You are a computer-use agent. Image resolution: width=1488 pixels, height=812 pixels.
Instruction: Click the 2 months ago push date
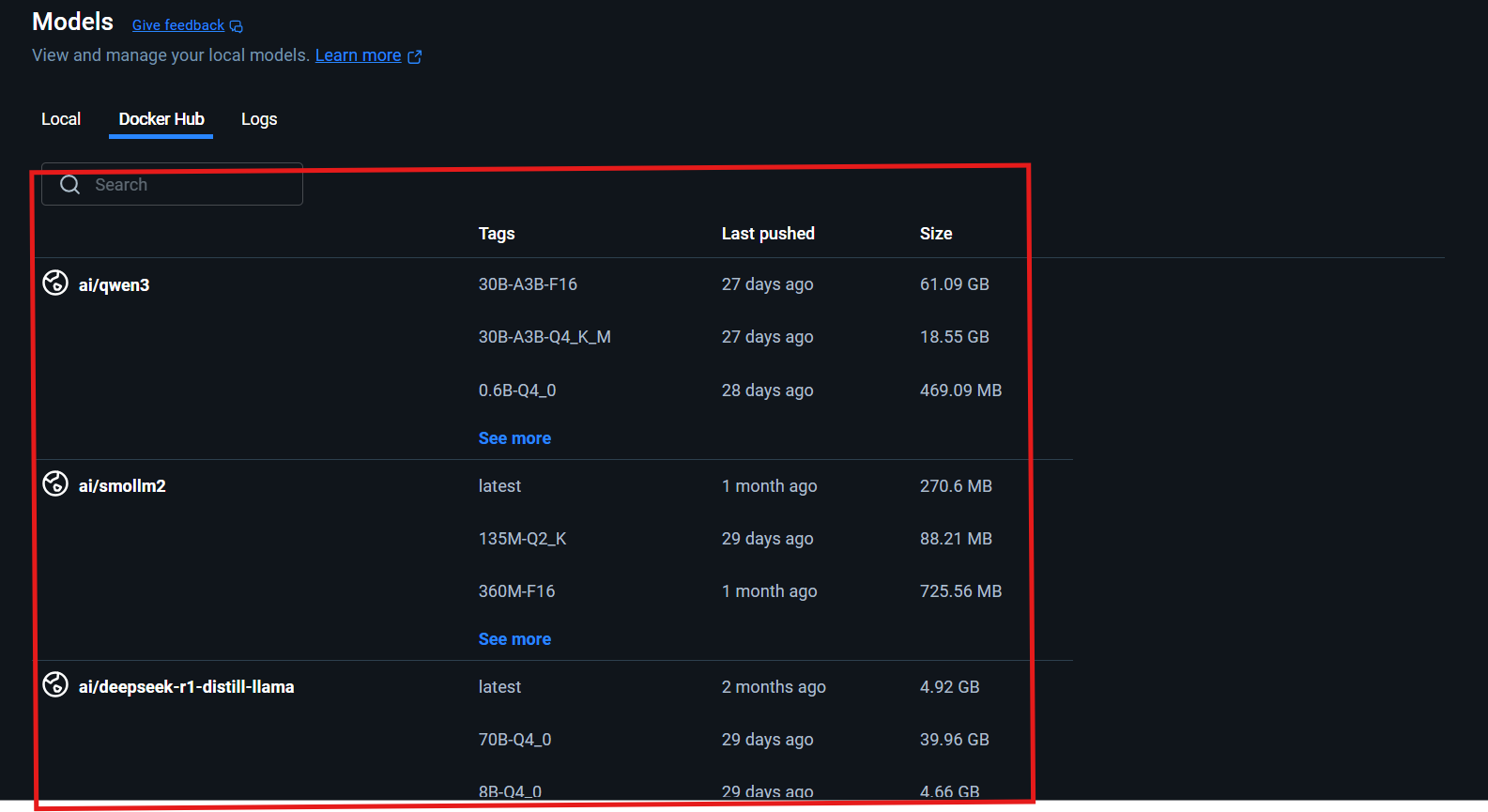[774, 687]
